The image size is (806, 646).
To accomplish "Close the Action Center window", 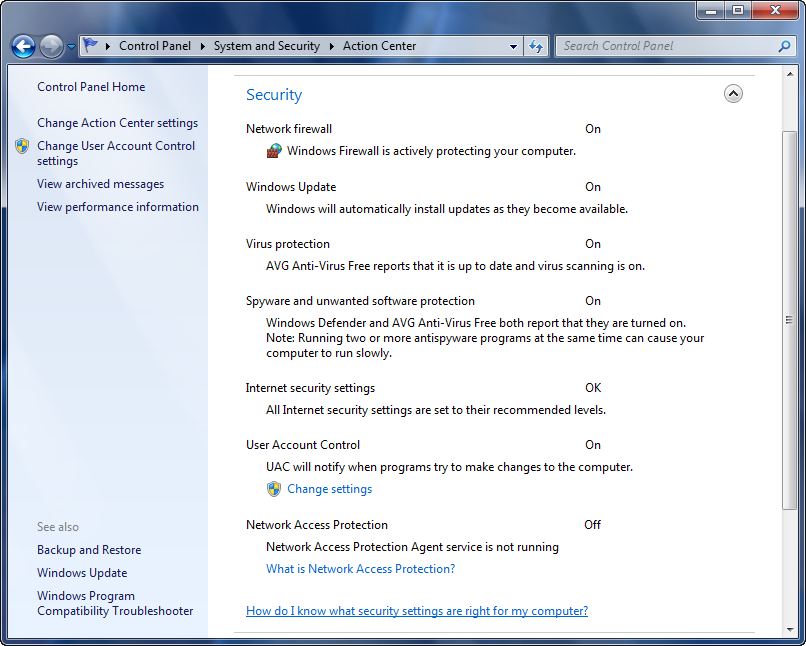I will (x=775, y=10).
